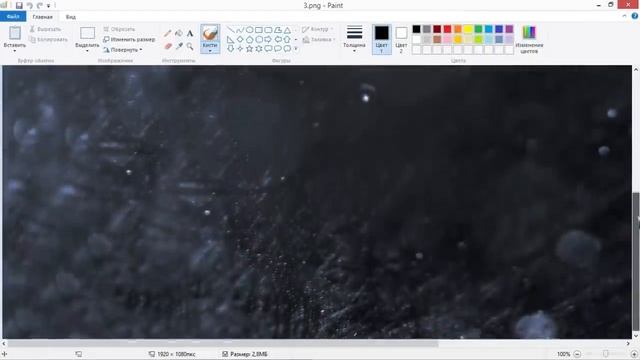Choose the Hexagon shape
The height and width of the screenshot is (360, 640).
tap(259, 40)
